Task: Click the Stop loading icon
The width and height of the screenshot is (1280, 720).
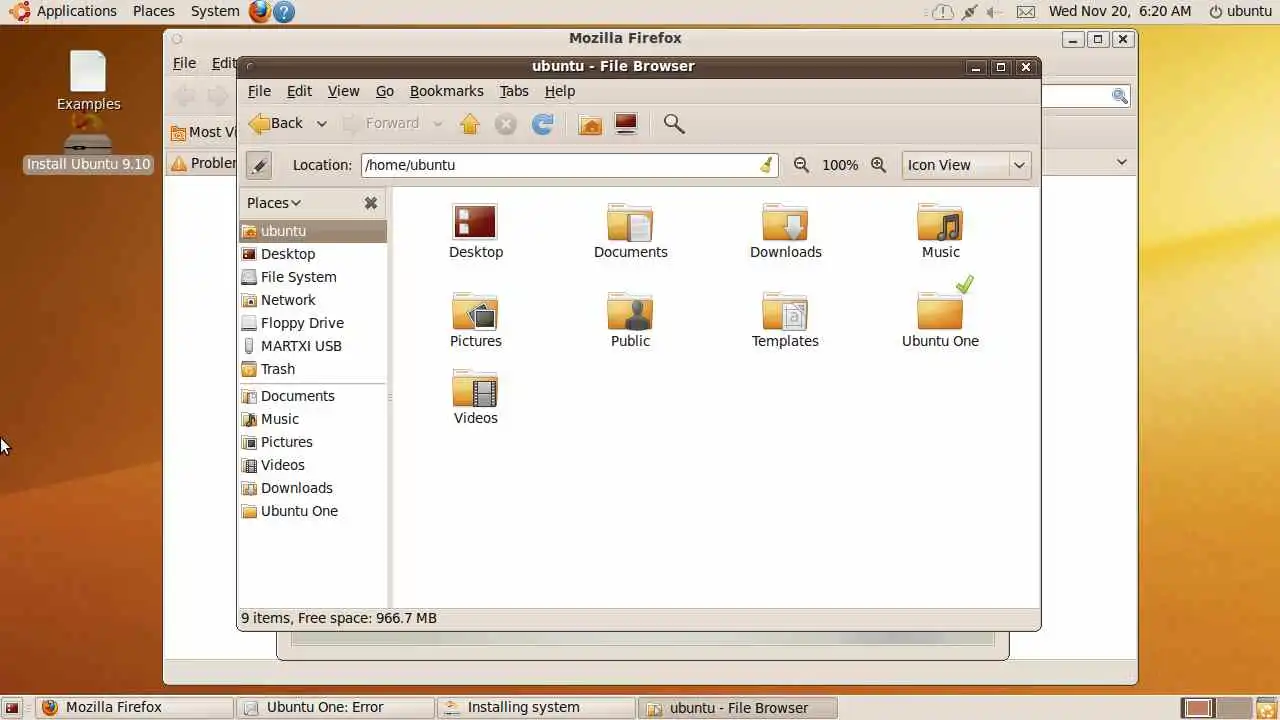Action: click(x=506, y=124)
